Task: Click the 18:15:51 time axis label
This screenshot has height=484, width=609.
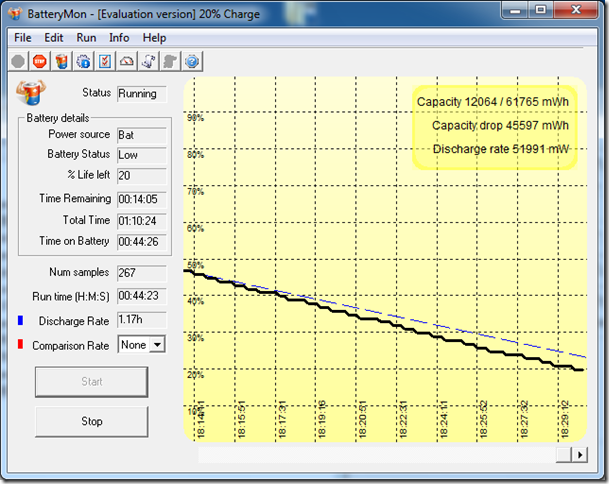Action: (x=241, y=420)
